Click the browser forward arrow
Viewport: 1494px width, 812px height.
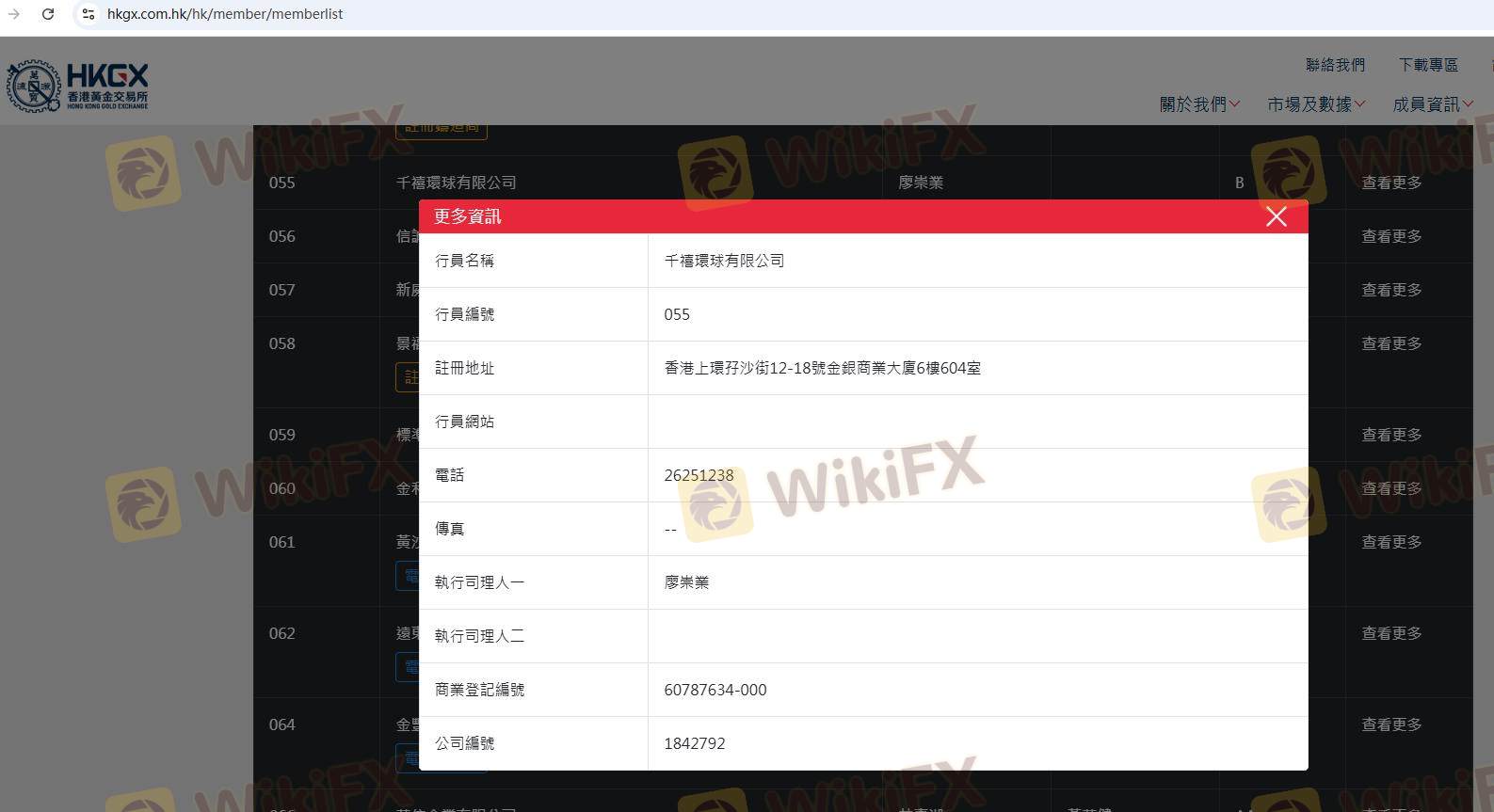point(14,14)
